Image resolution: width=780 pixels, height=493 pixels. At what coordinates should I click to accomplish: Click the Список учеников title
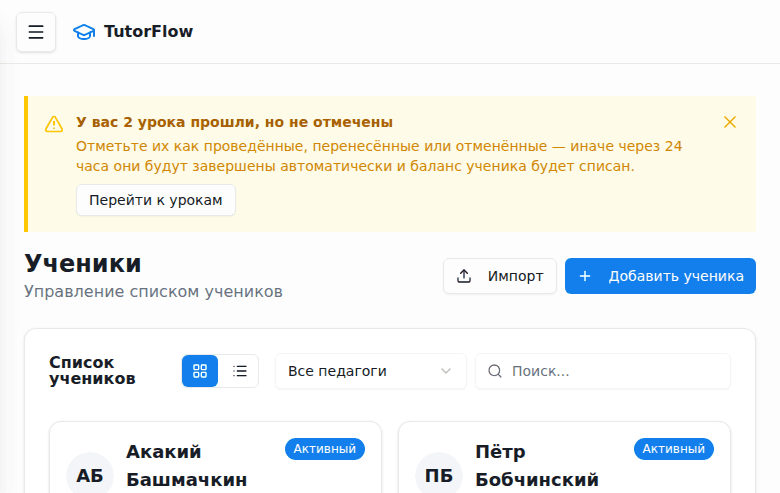click(x=92, y=371)
